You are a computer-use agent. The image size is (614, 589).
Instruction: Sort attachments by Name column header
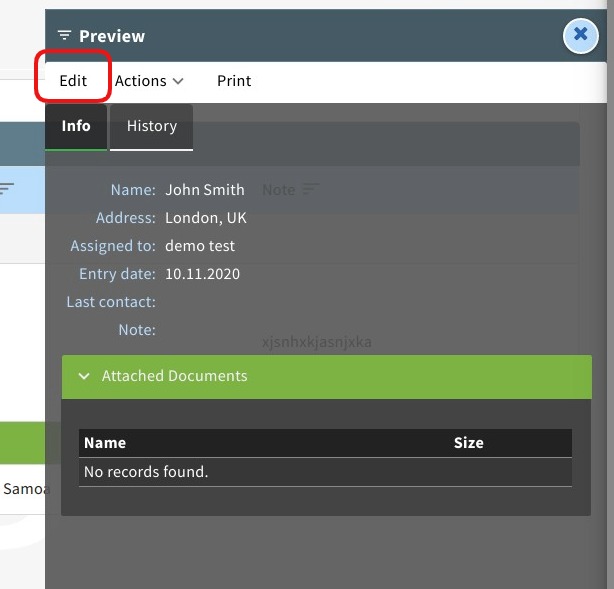click(105, 443)
